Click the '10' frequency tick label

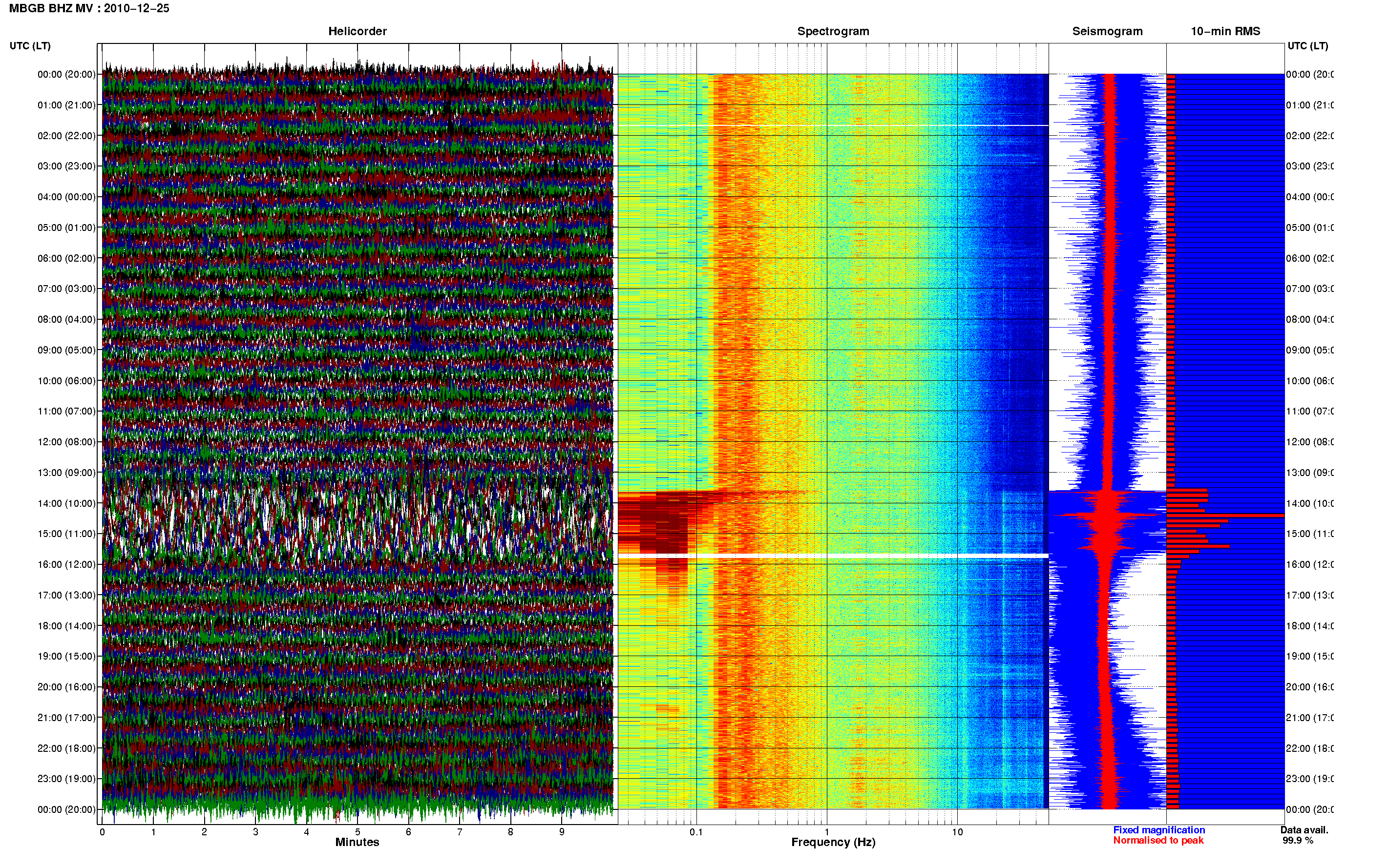point(957,832)
